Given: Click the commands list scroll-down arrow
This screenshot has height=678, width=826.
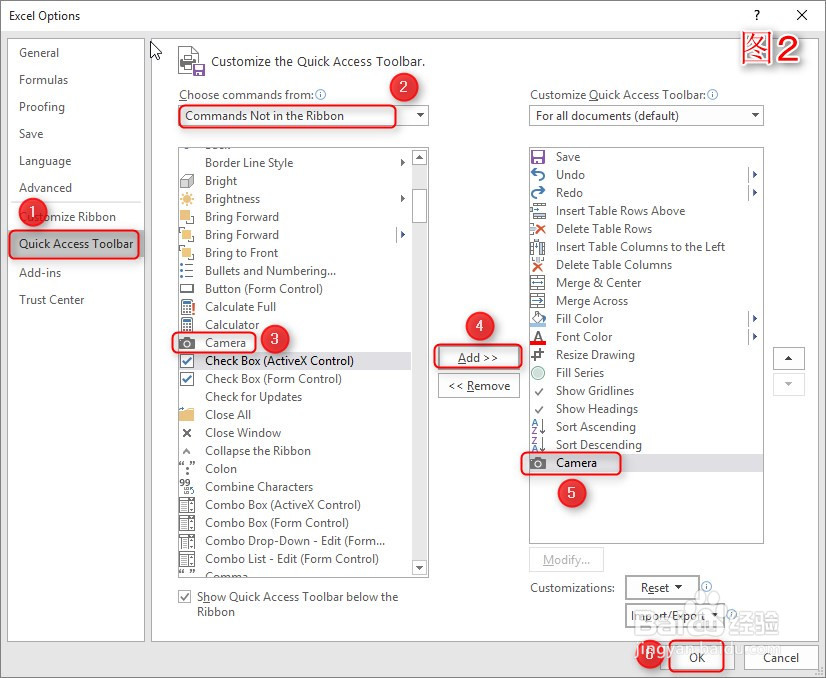Looking at the screenshot, I should point(419,568).
